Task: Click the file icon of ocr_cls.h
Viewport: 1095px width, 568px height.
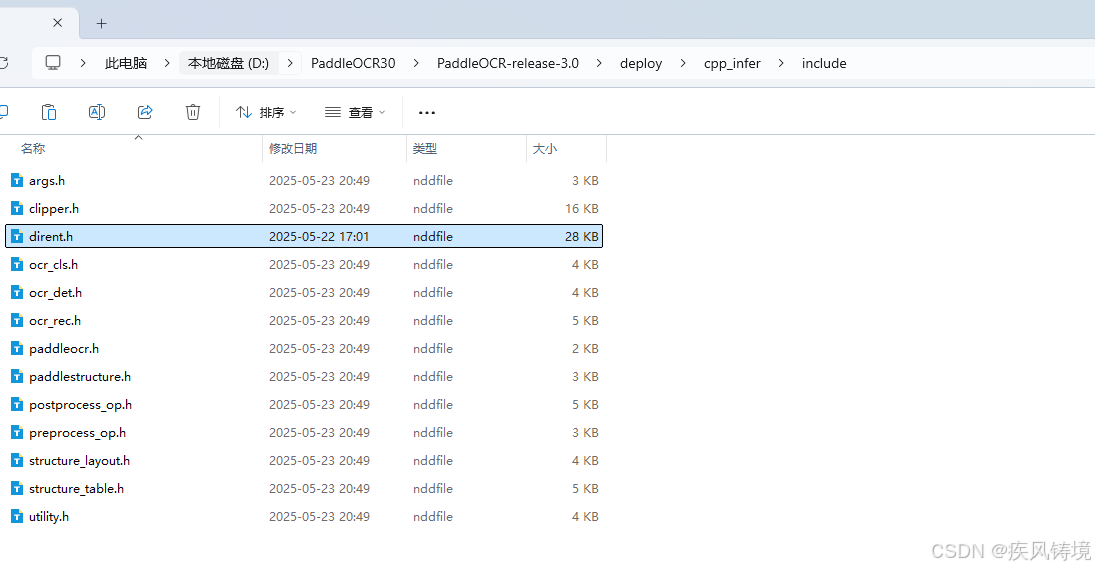Action: [x=17, y=264]
